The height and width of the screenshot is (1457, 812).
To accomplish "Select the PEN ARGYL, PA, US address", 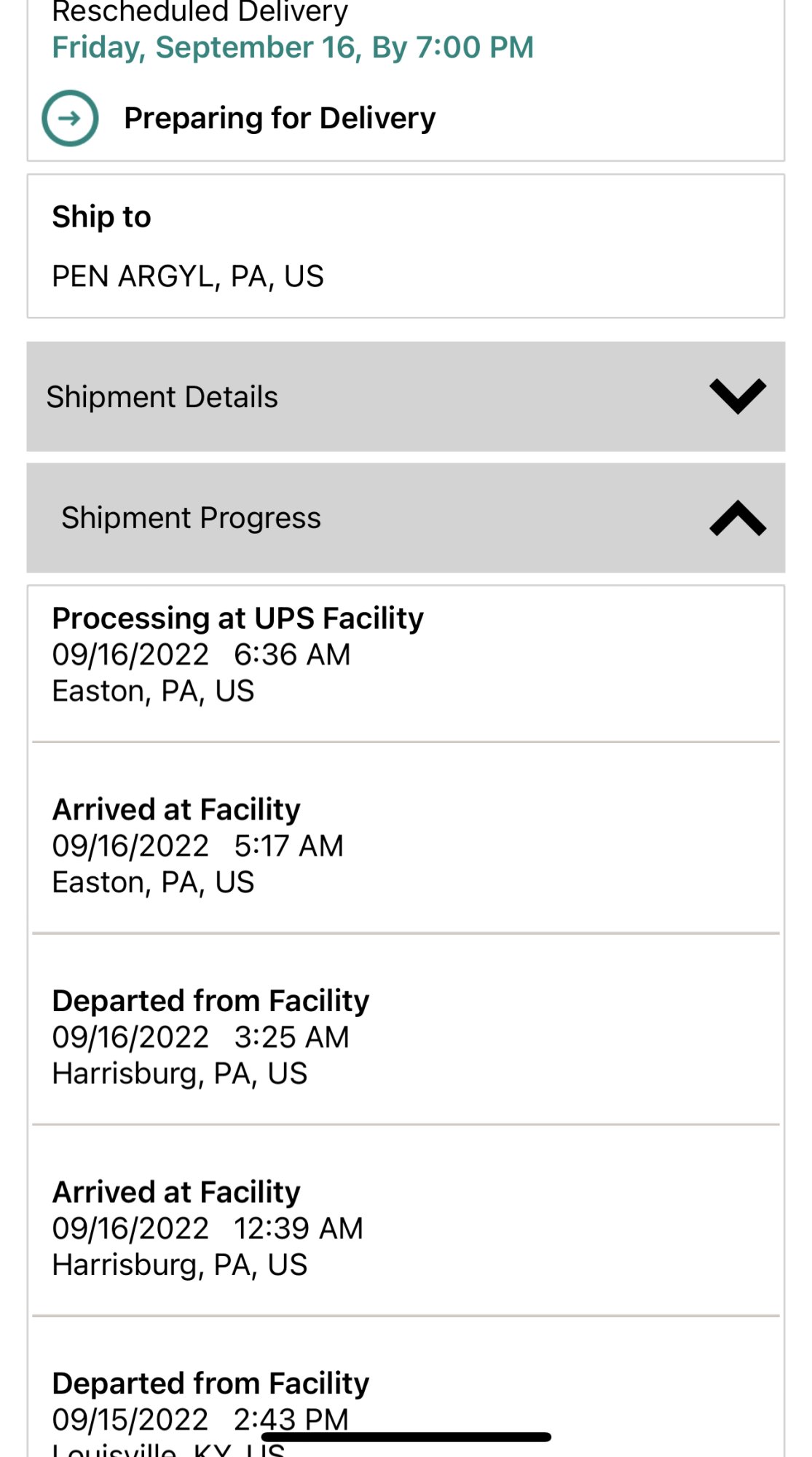I will click(188, 276).
